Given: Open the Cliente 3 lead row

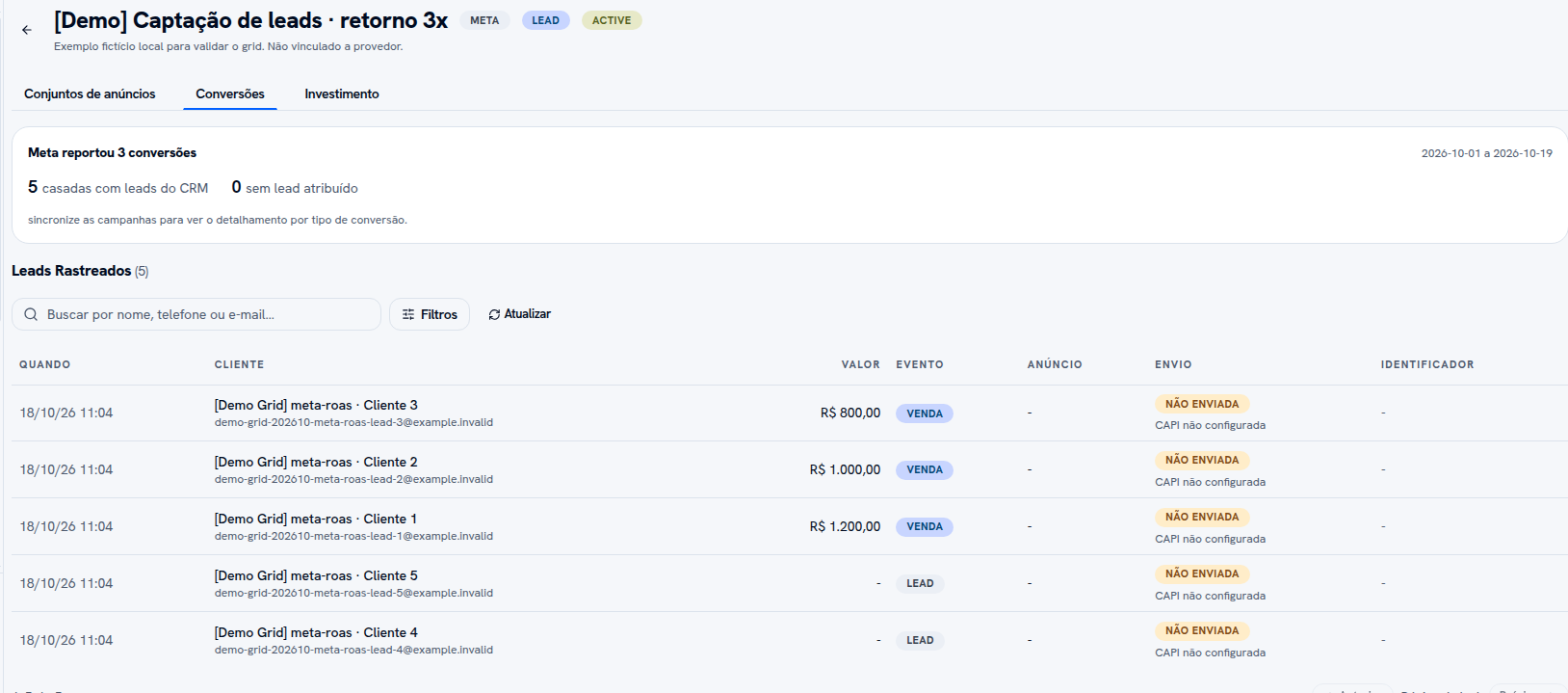Looking at the screenshot, I should click(790, 413).
